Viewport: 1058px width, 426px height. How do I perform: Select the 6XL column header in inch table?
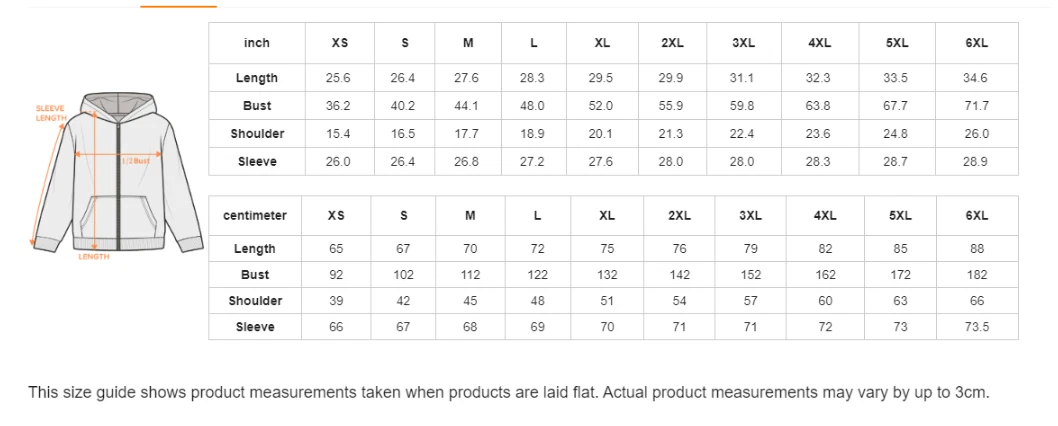[x=976, y=43]
